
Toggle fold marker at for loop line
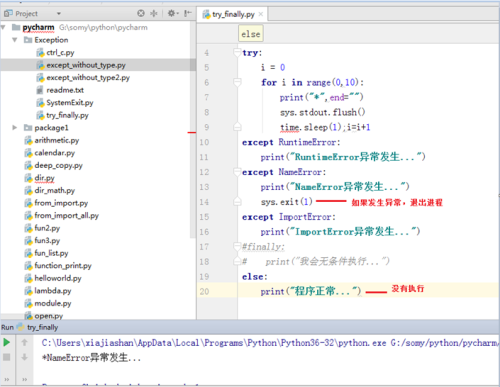tap(237, 82)
